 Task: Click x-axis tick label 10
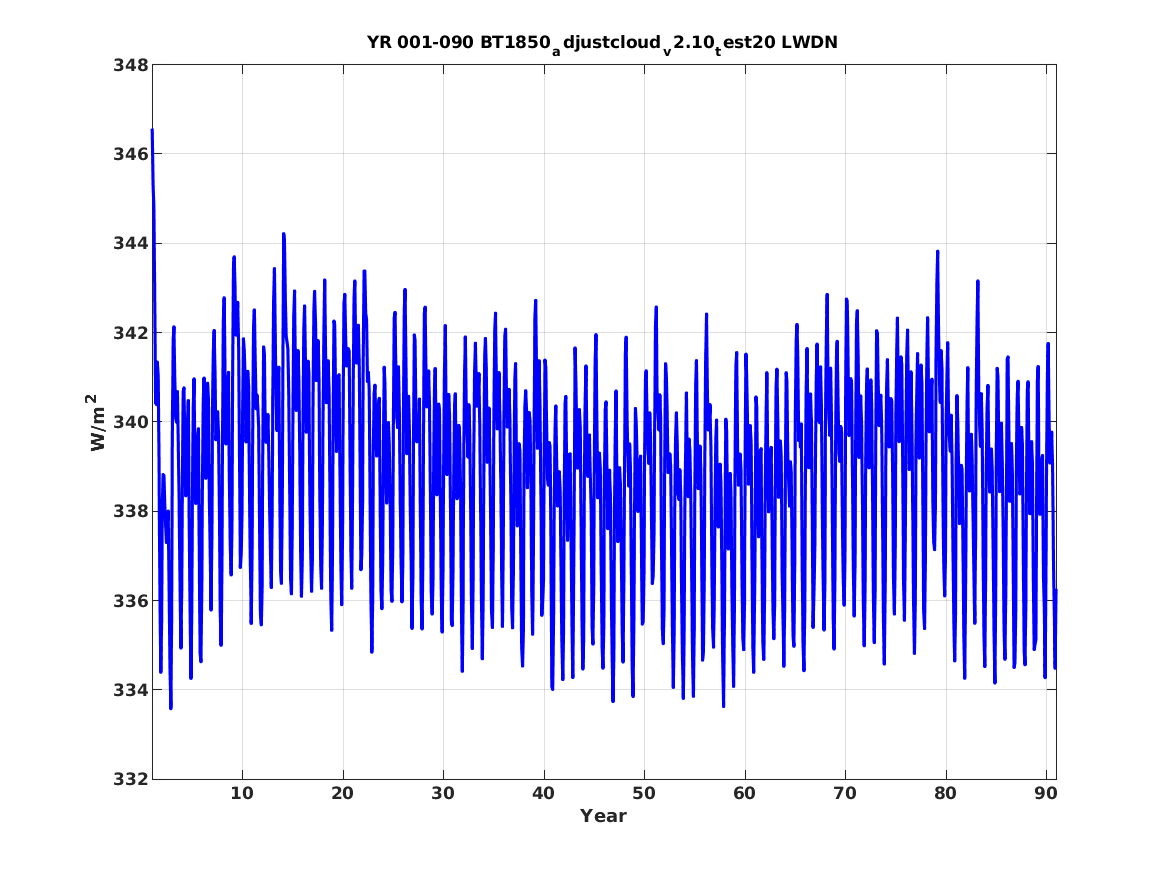pos(242,794)
